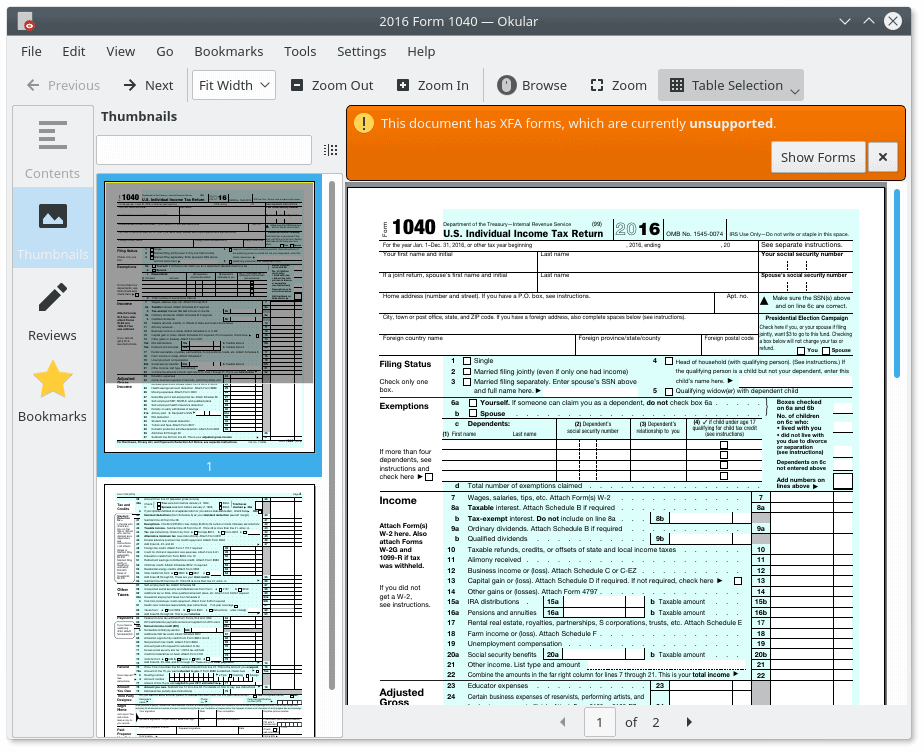Open the Contents sidebar panel
The image size is (924, 752).
click(52, 150)
